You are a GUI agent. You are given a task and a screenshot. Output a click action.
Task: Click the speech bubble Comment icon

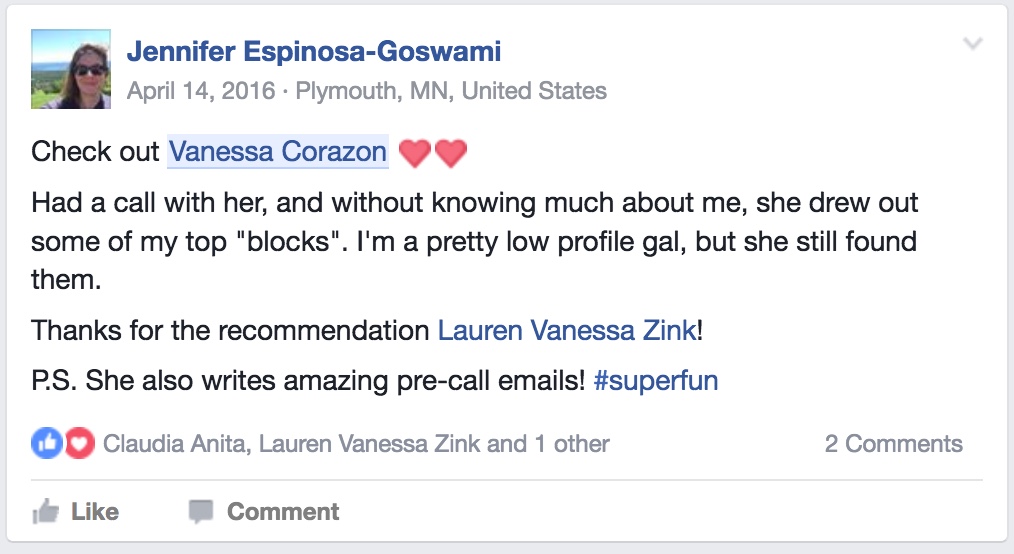[200, 511]
